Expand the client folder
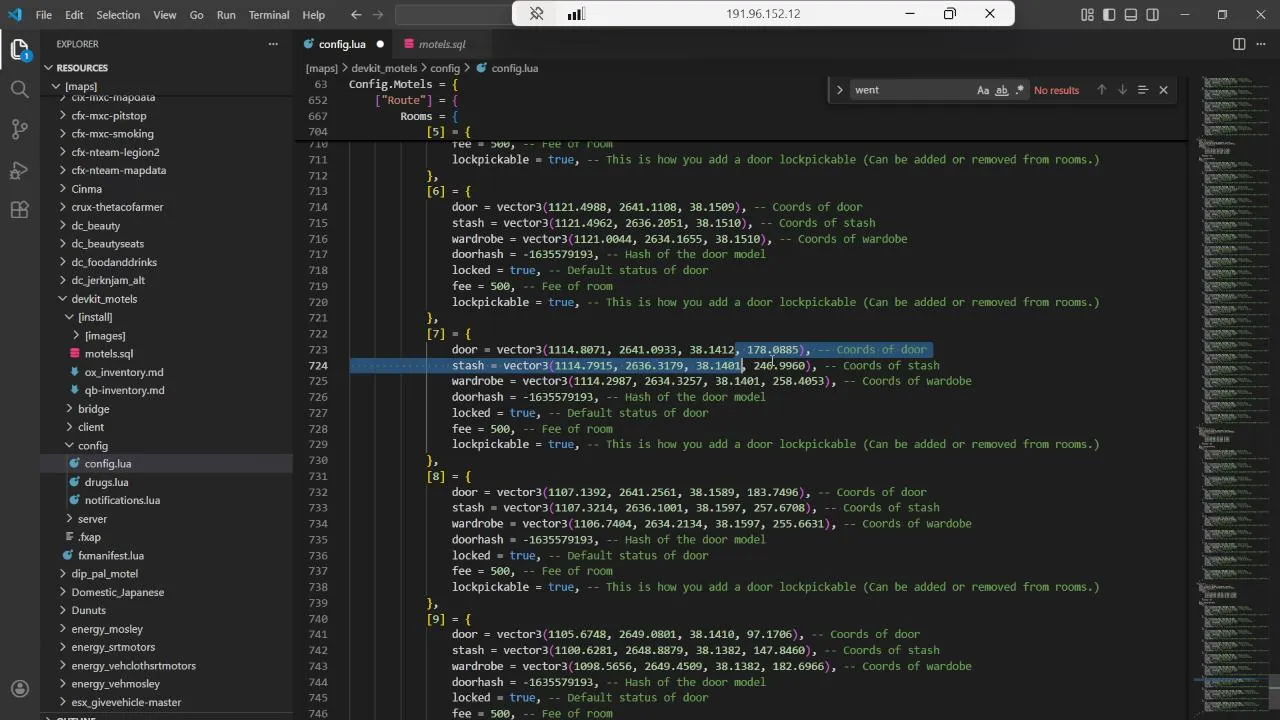The height and width of the screenshot is (720, 1280). pos(166,427)
